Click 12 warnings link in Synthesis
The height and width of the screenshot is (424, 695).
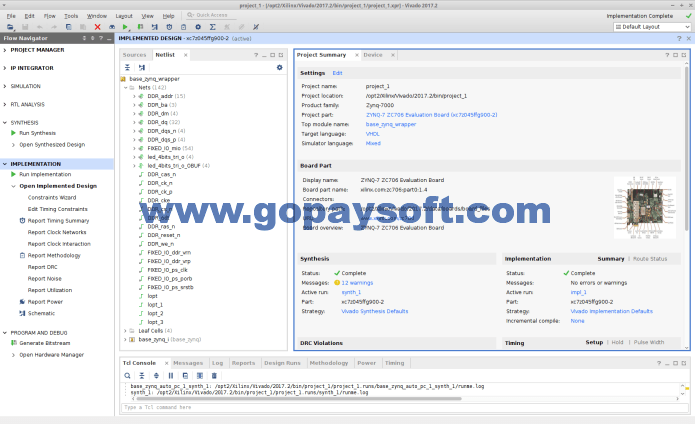[357, 283]
